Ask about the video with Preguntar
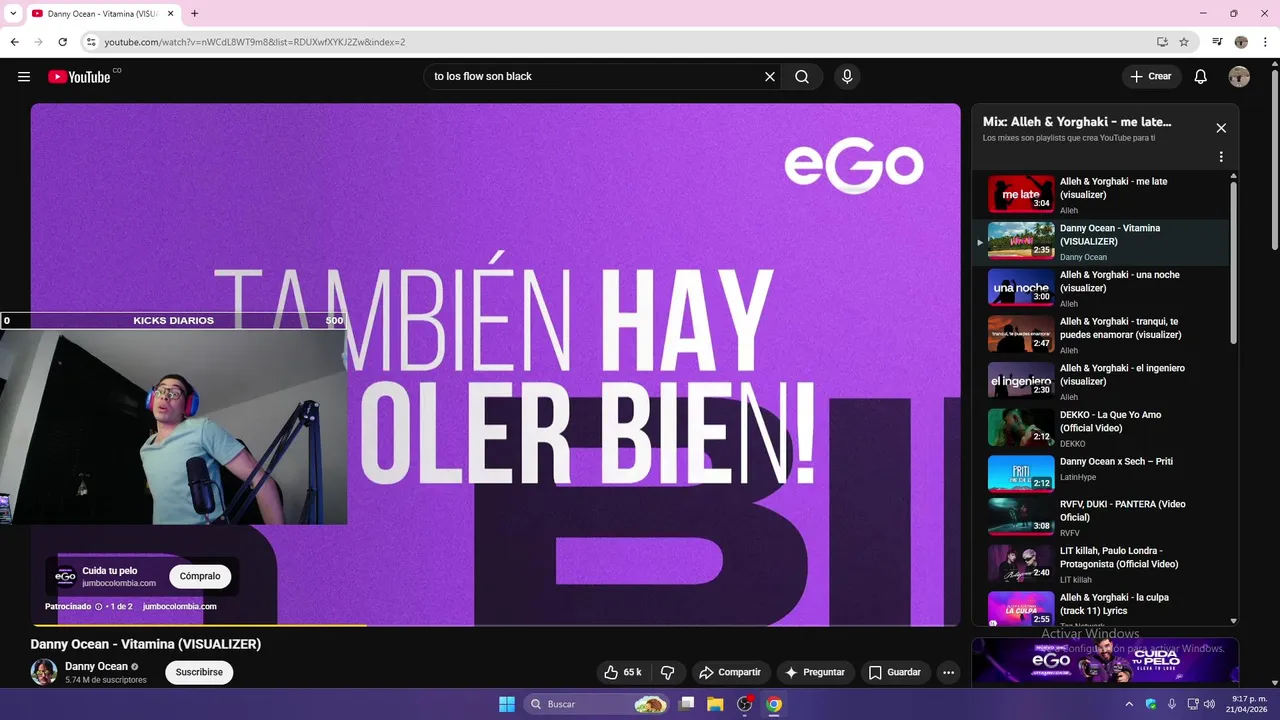This screenshot has width=1280, height=720. pyautogui.click(x=815, y=673)
